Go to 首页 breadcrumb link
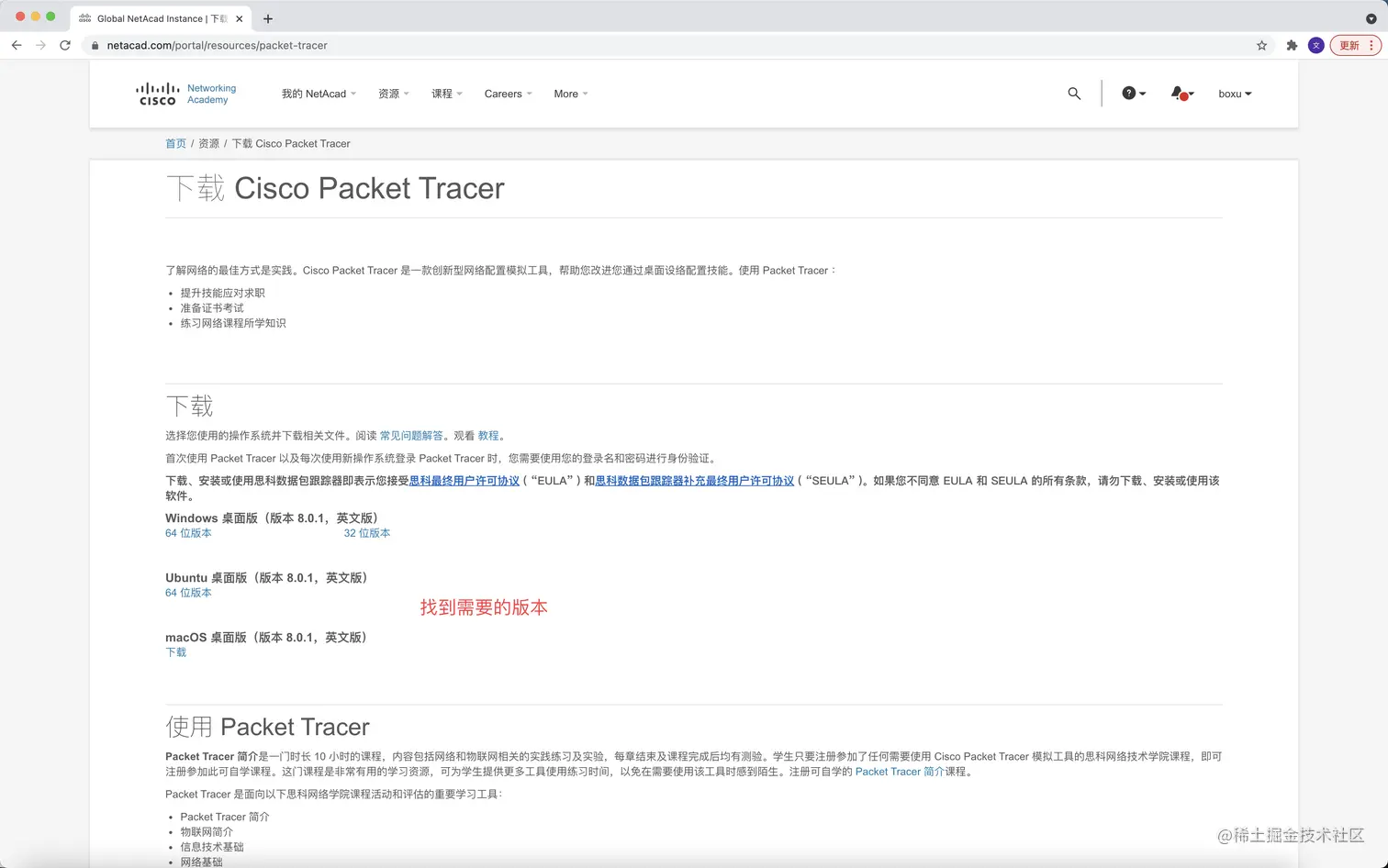Screen dimensions: 1388x868 point(175,143)
